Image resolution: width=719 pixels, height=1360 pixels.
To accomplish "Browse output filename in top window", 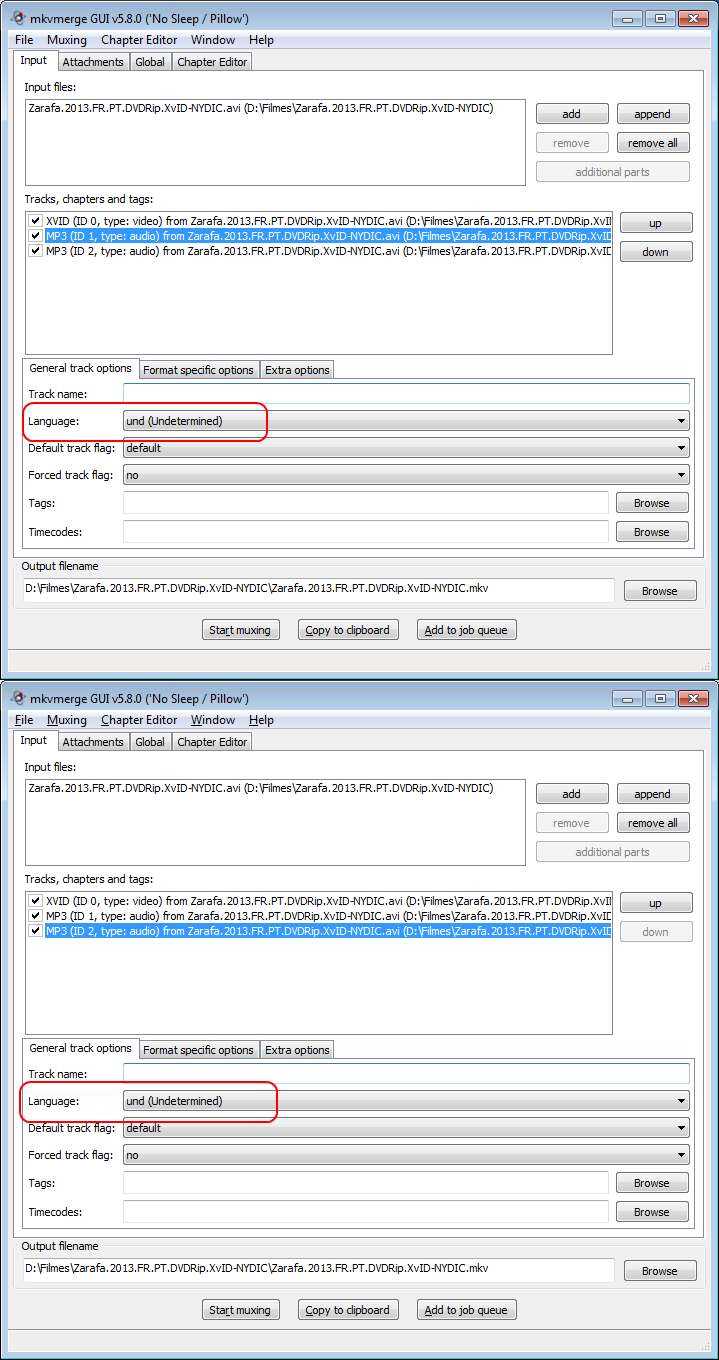I will coord(659,591).
